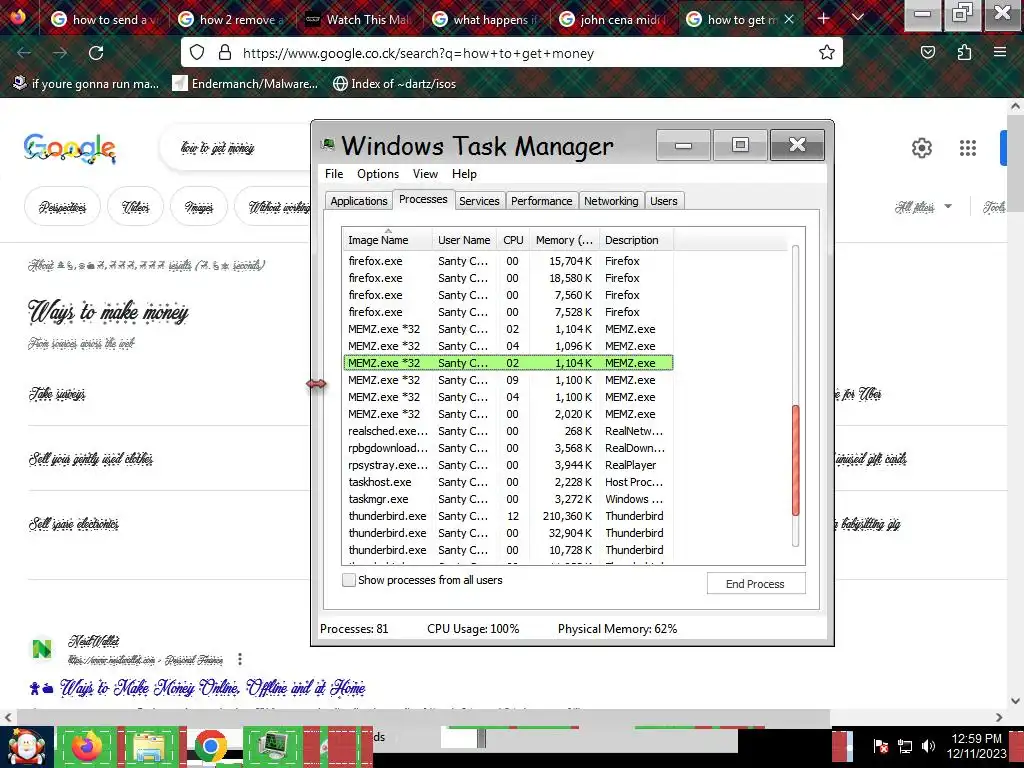Open Chrome from the taskbar

(210, 747)
